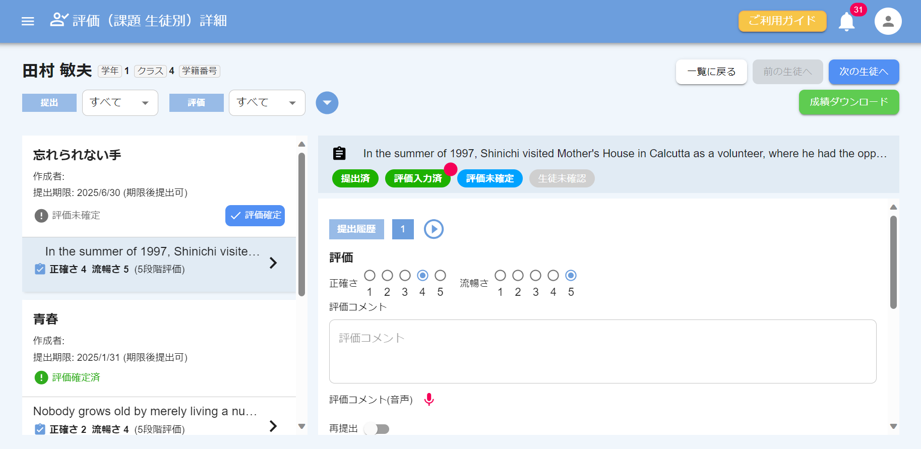Play the submitted recording
This screenshot has width=921, height=449.
[433, 229]
